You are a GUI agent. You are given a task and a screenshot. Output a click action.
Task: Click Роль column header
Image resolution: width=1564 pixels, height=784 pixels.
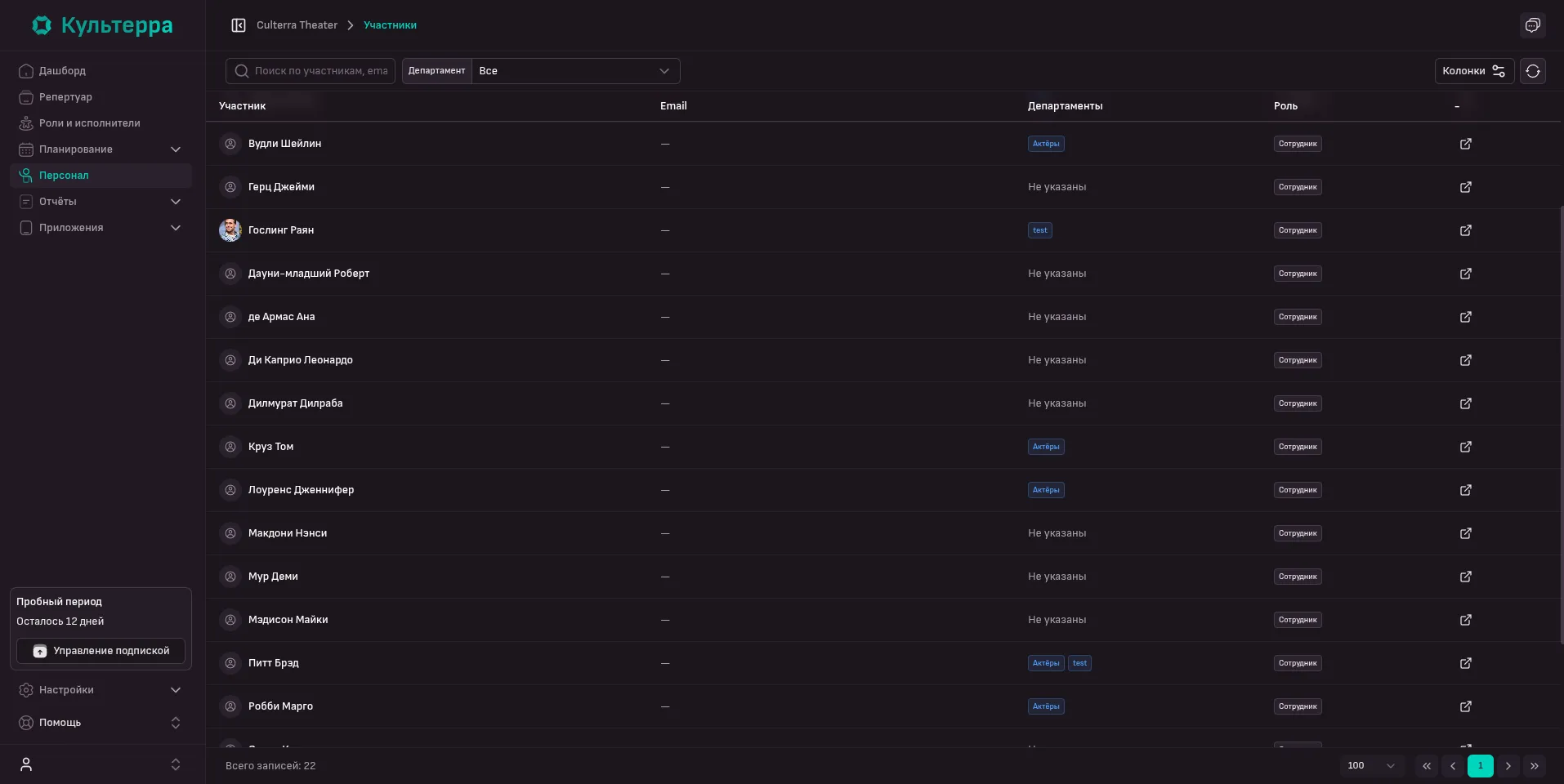click(x=1285, y=106)
